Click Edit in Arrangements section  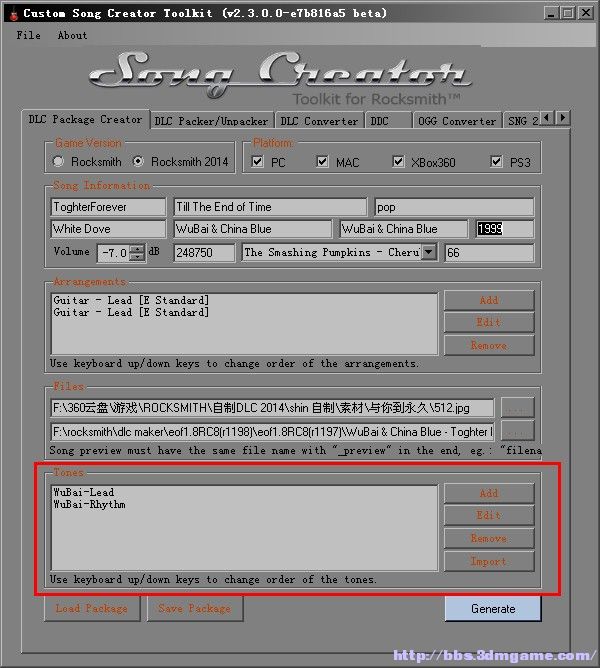(x=489, y=322)
